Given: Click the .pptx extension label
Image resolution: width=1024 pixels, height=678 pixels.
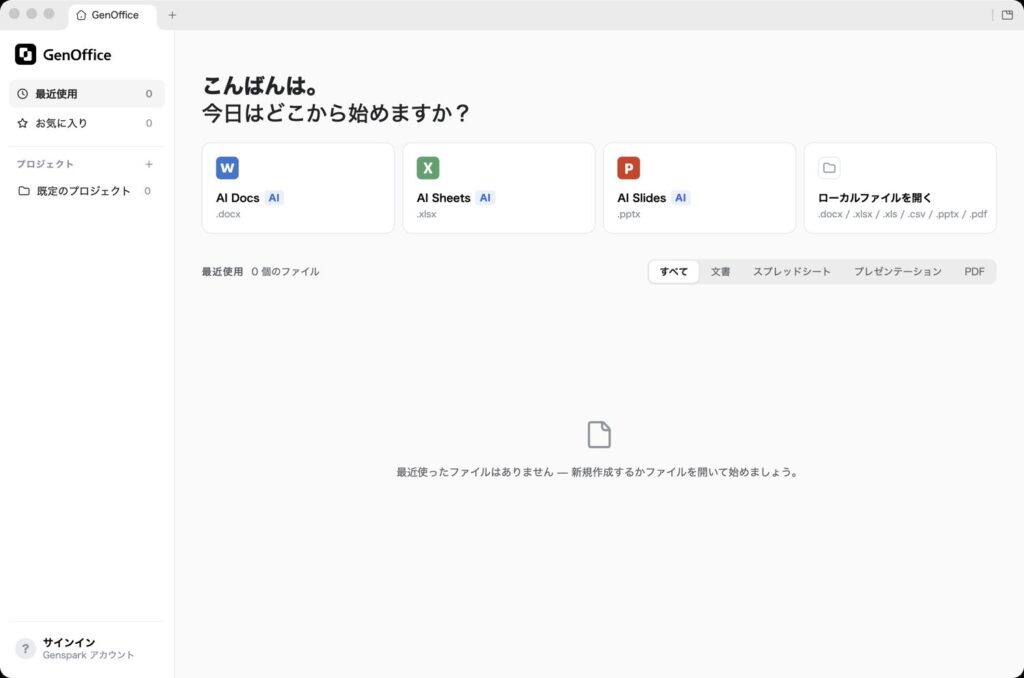Looking at the screenshot, I should [x=629, y=214].
